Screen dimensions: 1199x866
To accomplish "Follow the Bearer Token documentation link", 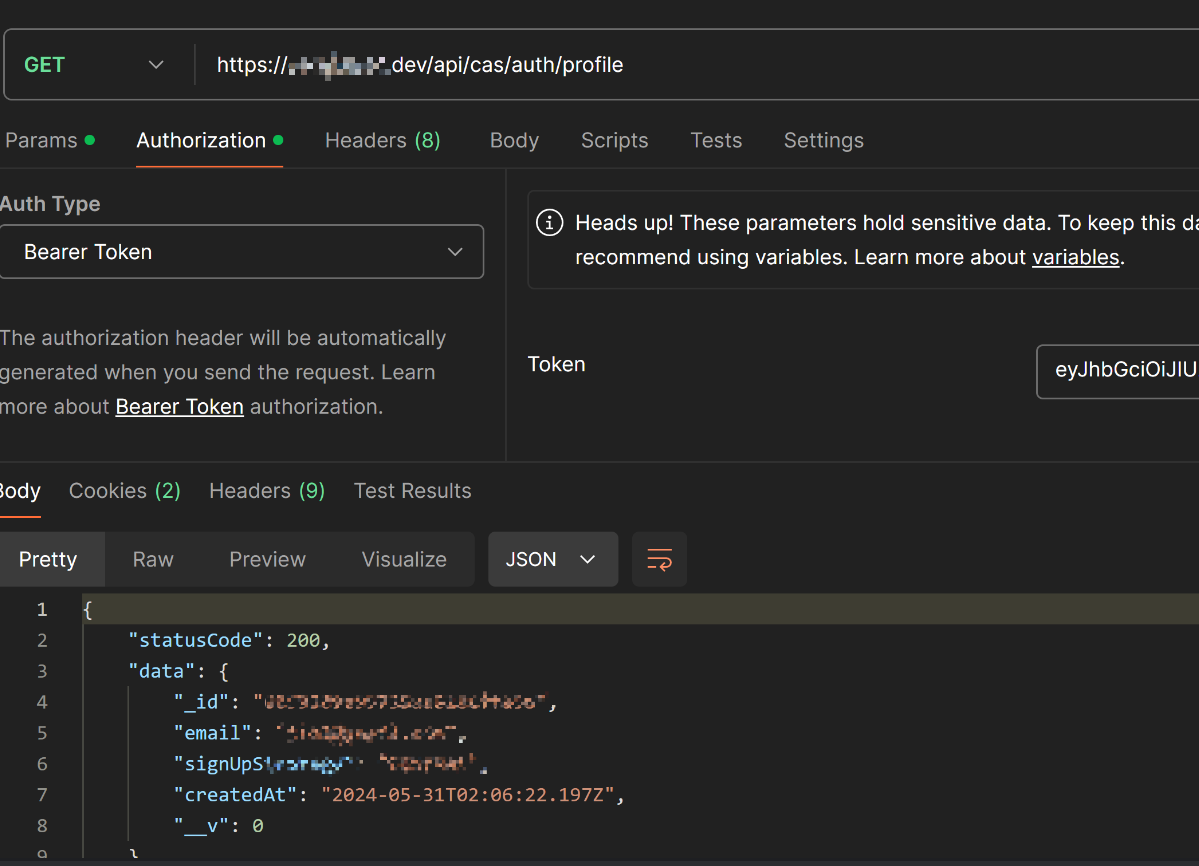I will [180, 407].
